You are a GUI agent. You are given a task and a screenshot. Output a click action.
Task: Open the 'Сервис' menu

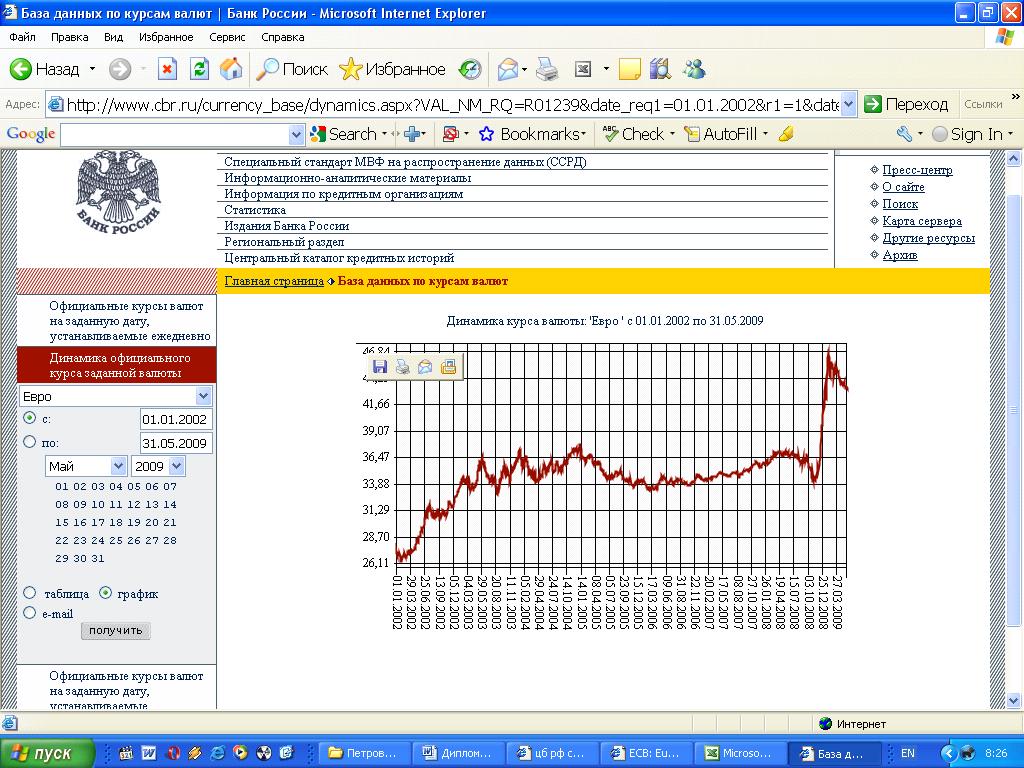(x=227, y=37)
